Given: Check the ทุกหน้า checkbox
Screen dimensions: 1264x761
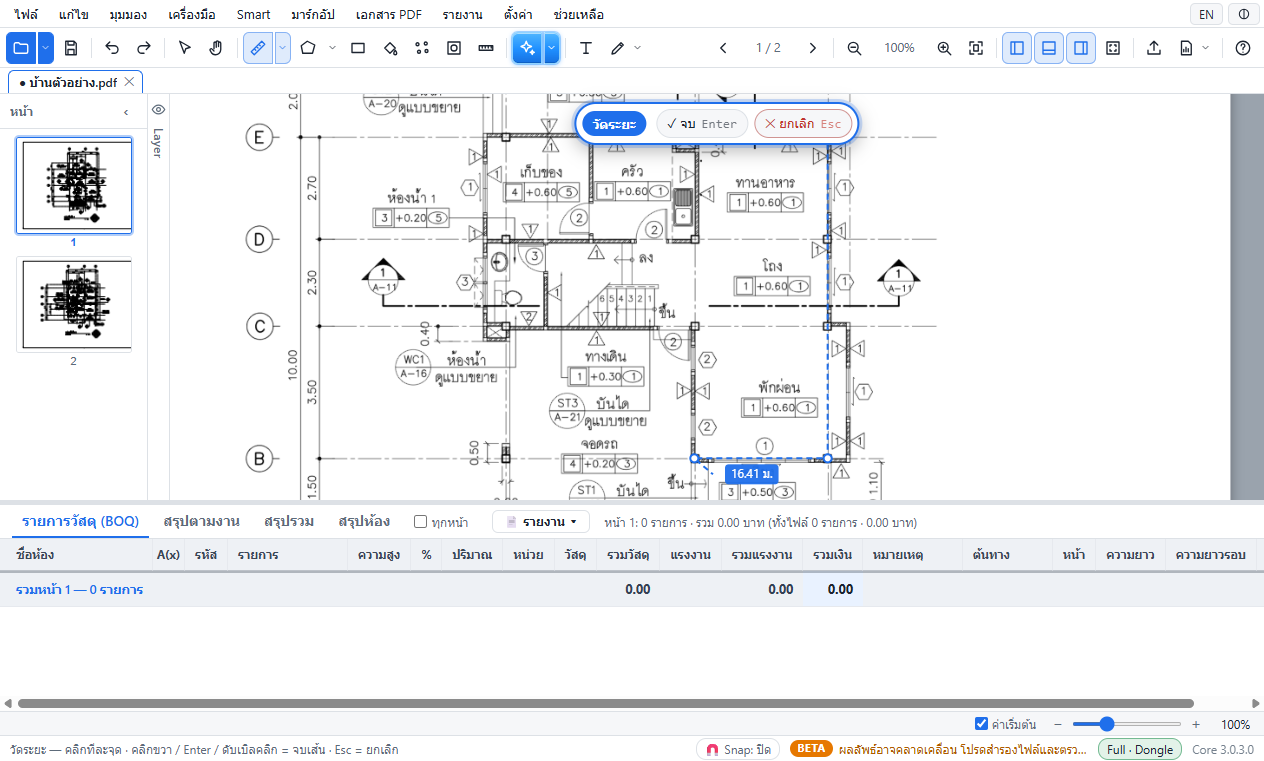Looking at the screenshot, I should (421, 522).
